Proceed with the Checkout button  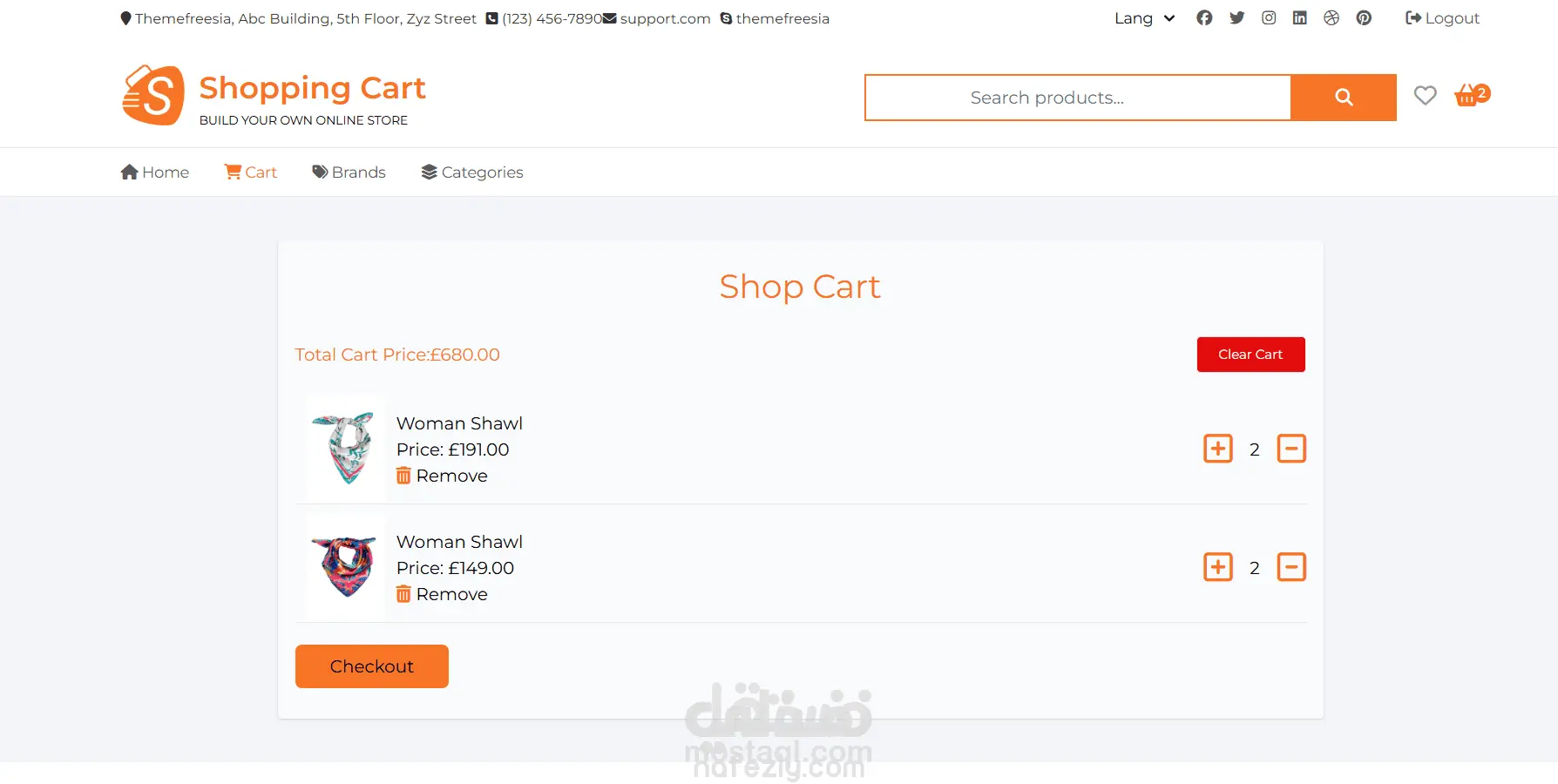[372, 666]
